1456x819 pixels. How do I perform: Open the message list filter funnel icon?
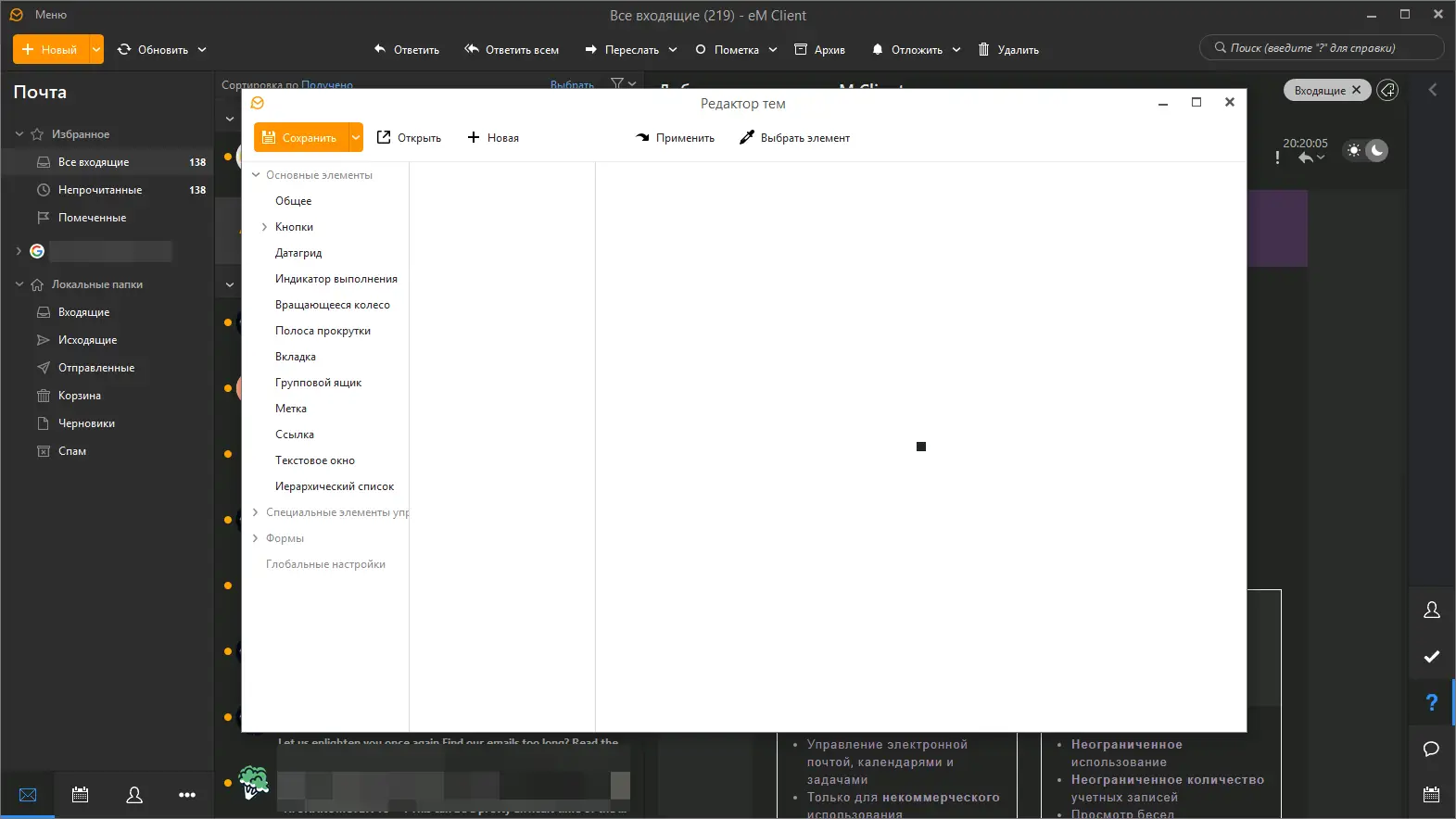617,83
